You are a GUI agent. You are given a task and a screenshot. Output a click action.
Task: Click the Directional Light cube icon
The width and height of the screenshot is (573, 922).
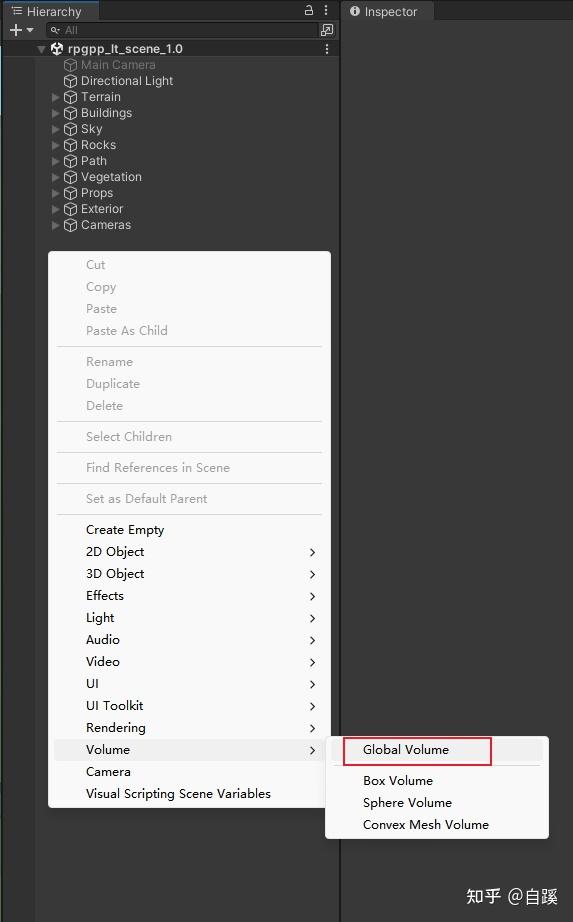point(71,81)
